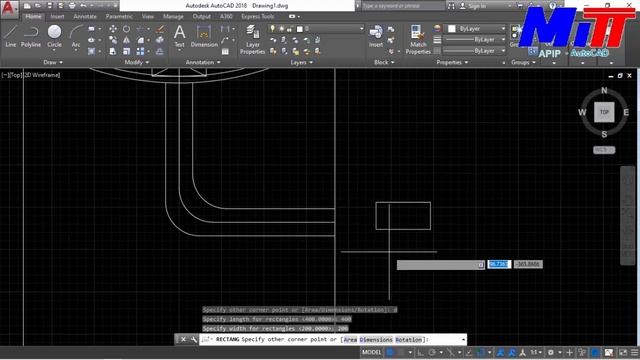Click the Table icon in Annotation
This screenshot has width=640, height=360.
click(225, 51)
